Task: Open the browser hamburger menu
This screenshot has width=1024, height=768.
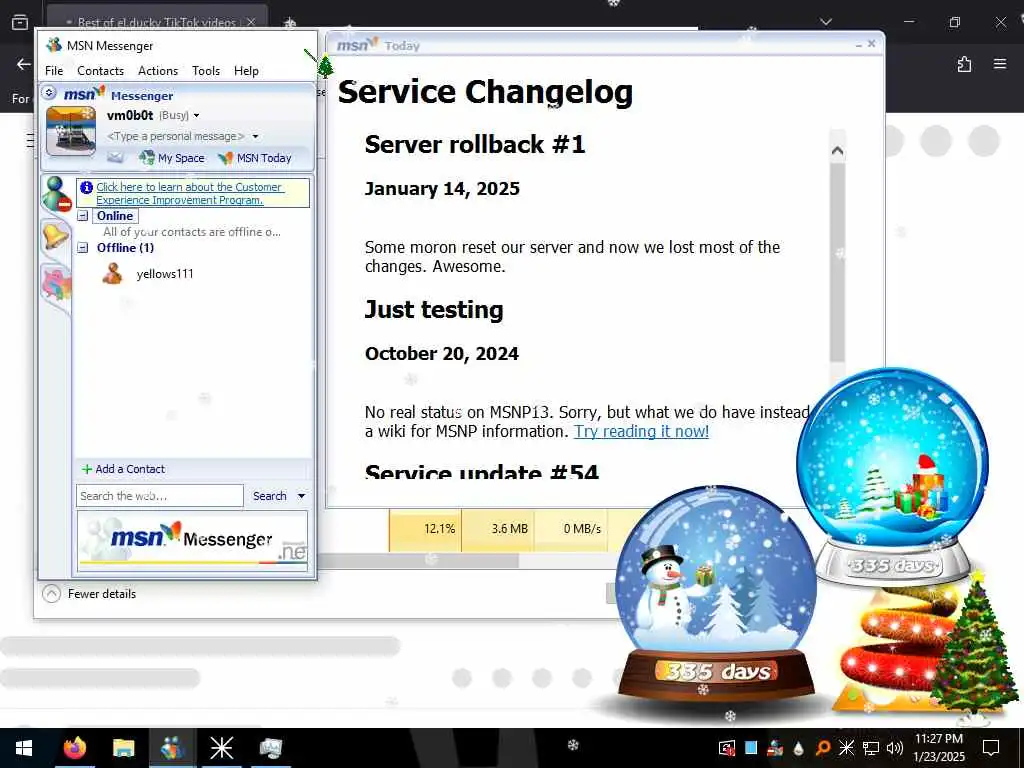Action: coord(1000,64)
